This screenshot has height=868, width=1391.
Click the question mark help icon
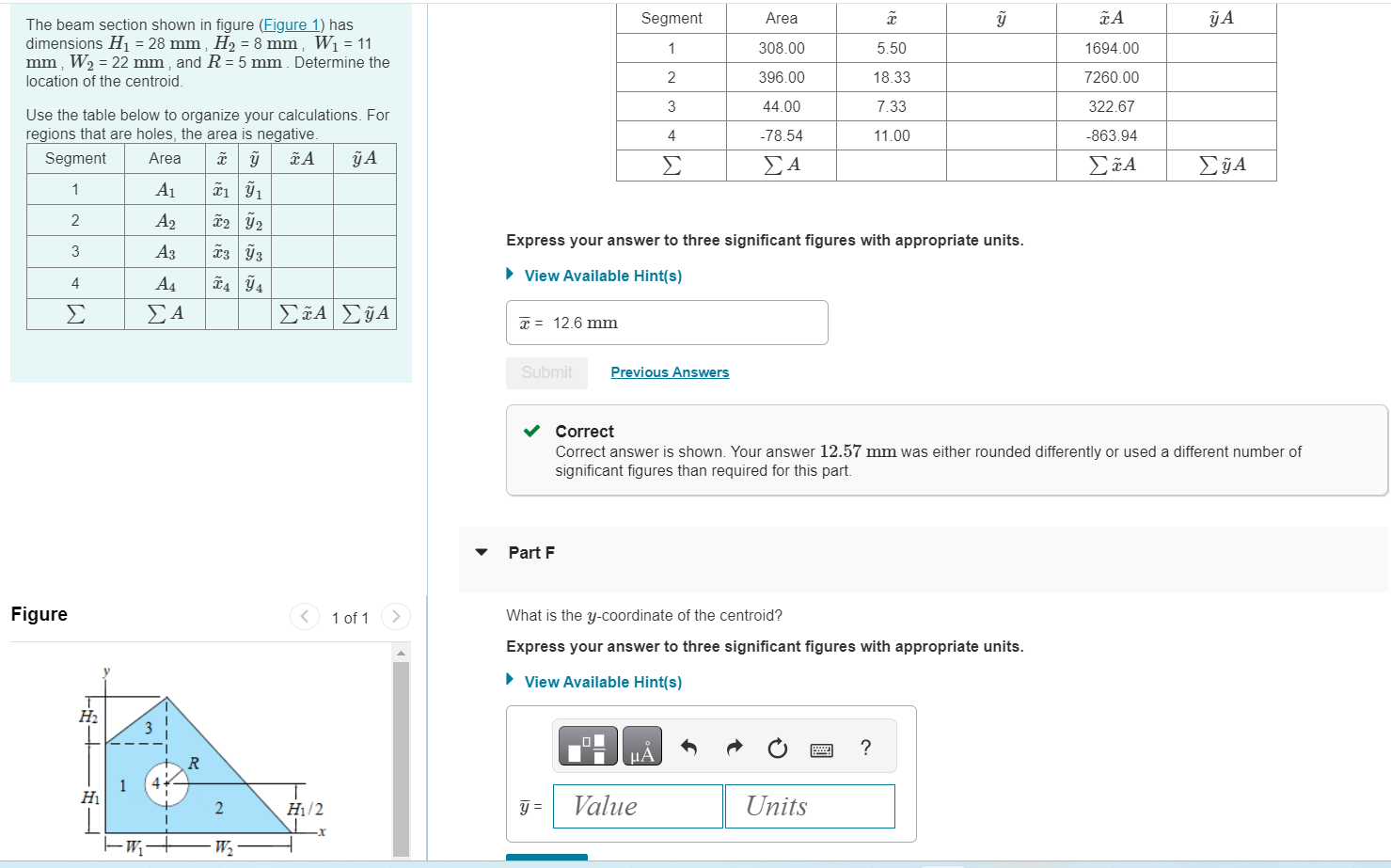(x=864, y=747)
